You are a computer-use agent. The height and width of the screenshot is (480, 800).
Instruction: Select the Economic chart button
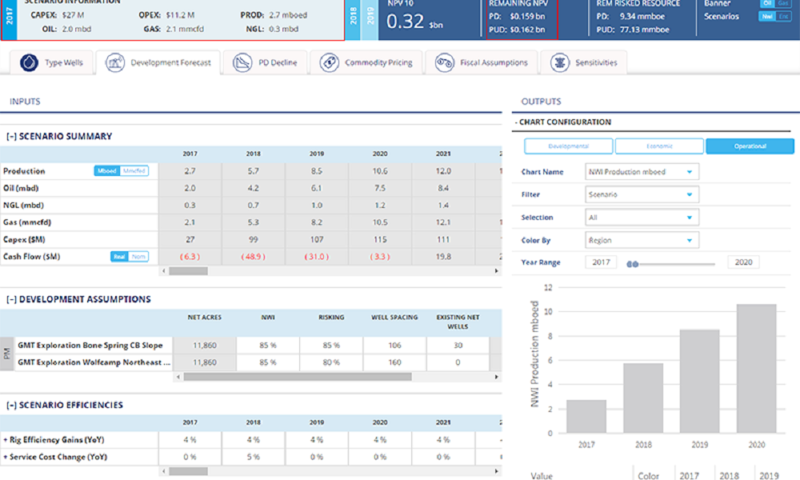point(659,146)
